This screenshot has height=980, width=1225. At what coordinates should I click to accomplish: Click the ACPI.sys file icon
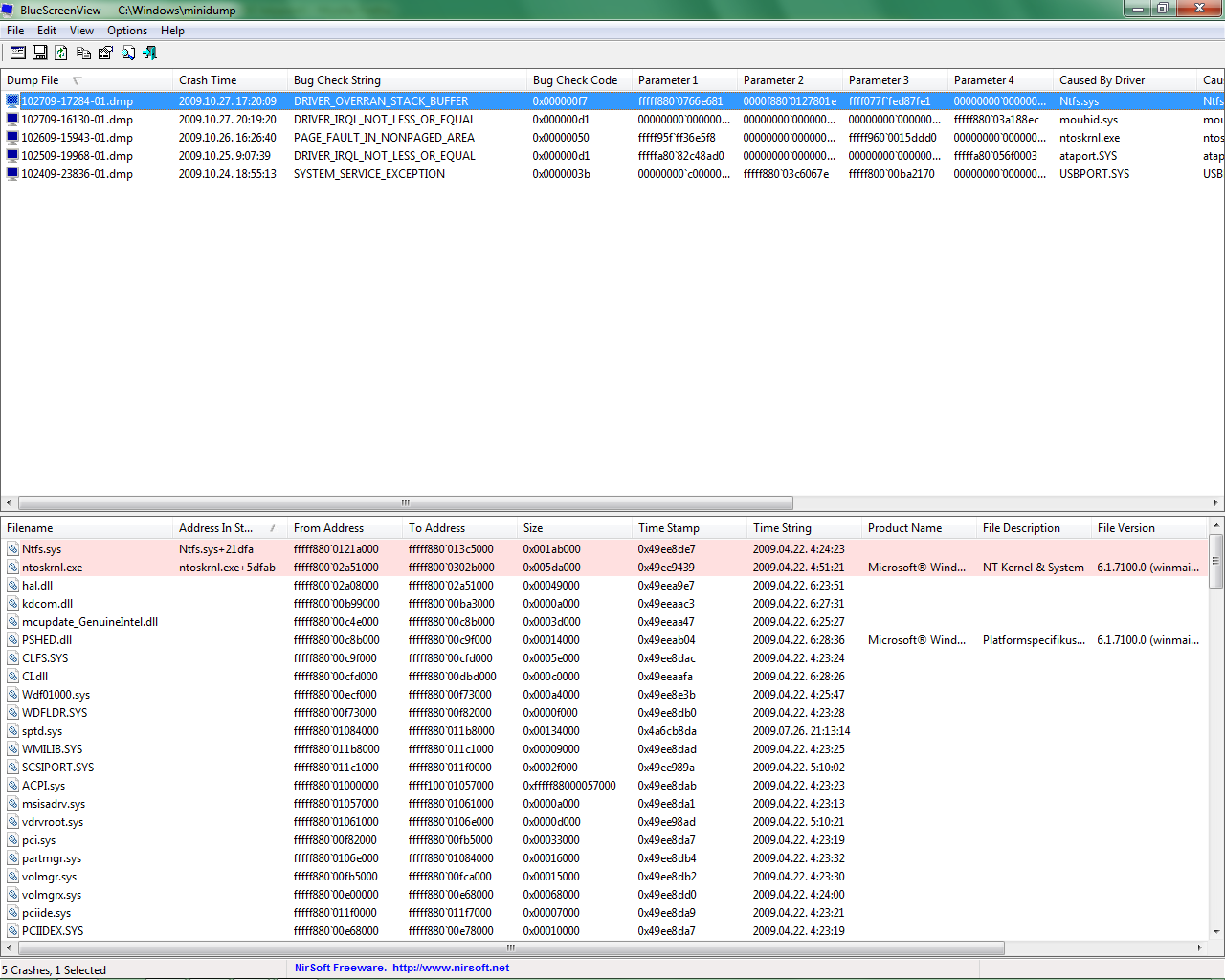[12, 786]
